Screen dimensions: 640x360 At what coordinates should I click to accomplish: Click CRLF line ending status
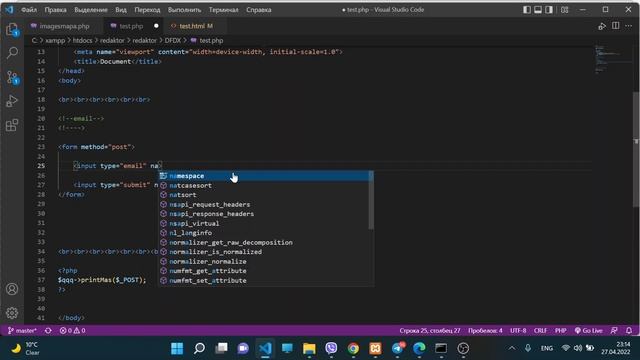(x=540, y=330)
